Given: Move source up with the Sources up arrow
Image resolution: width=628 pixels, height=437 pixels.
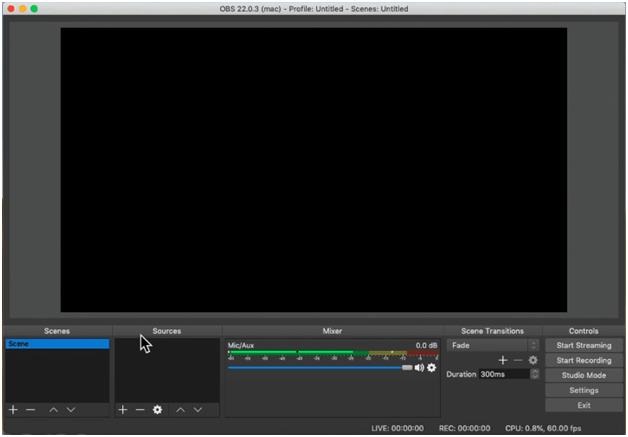Looking at the screenshot, I should pyautogui.click(x=180, y=410).
